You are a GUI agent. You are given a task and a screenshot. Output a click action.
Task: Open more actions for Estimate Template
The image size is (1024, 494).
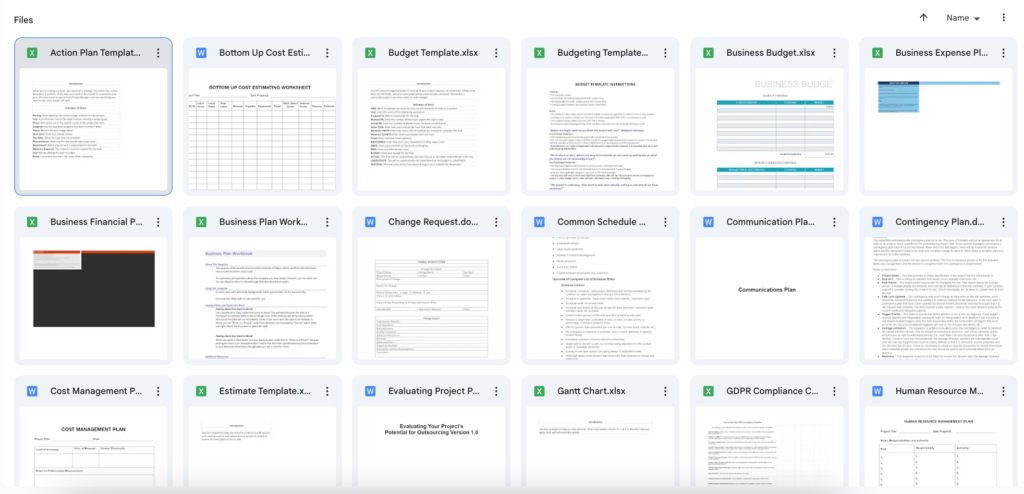(327, 391)
